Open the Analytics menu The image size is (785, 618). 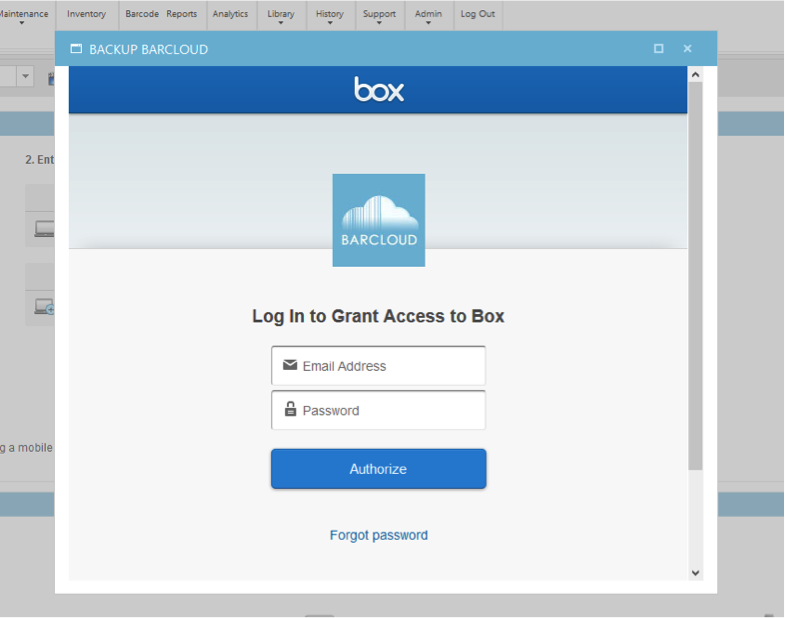click(230, 14)
